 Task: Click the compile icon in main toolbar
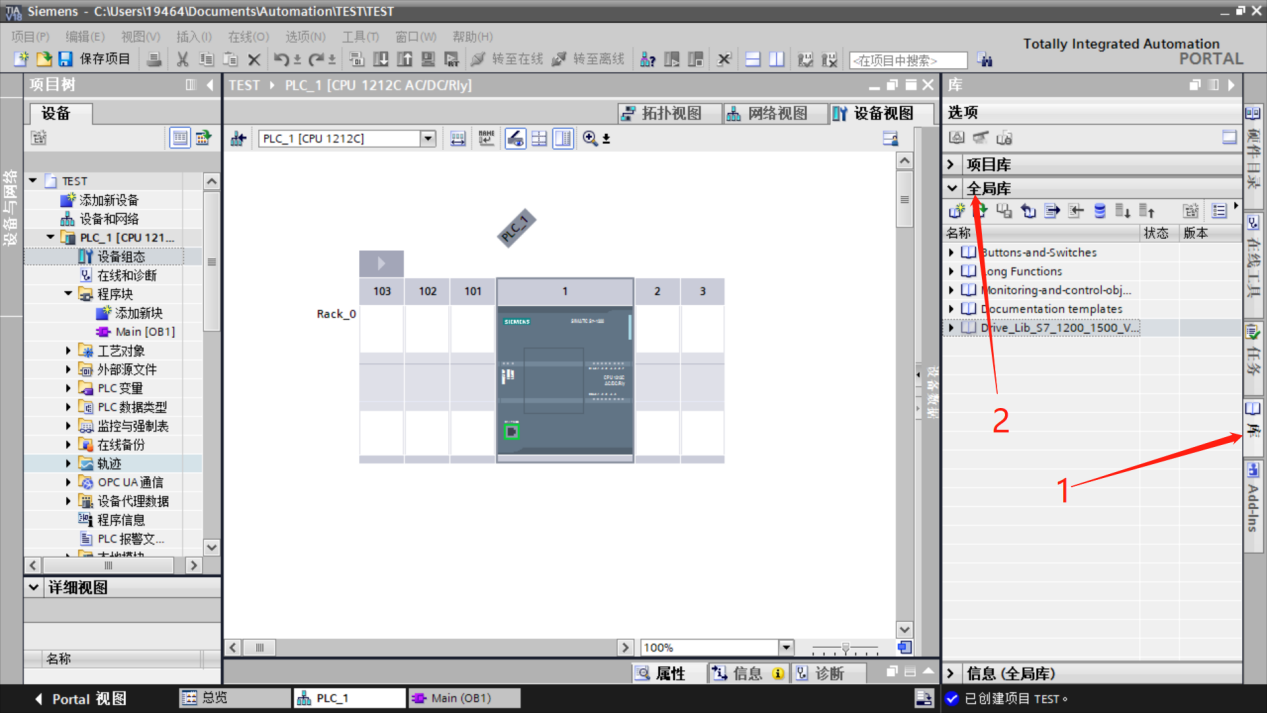tap(356, 60)
